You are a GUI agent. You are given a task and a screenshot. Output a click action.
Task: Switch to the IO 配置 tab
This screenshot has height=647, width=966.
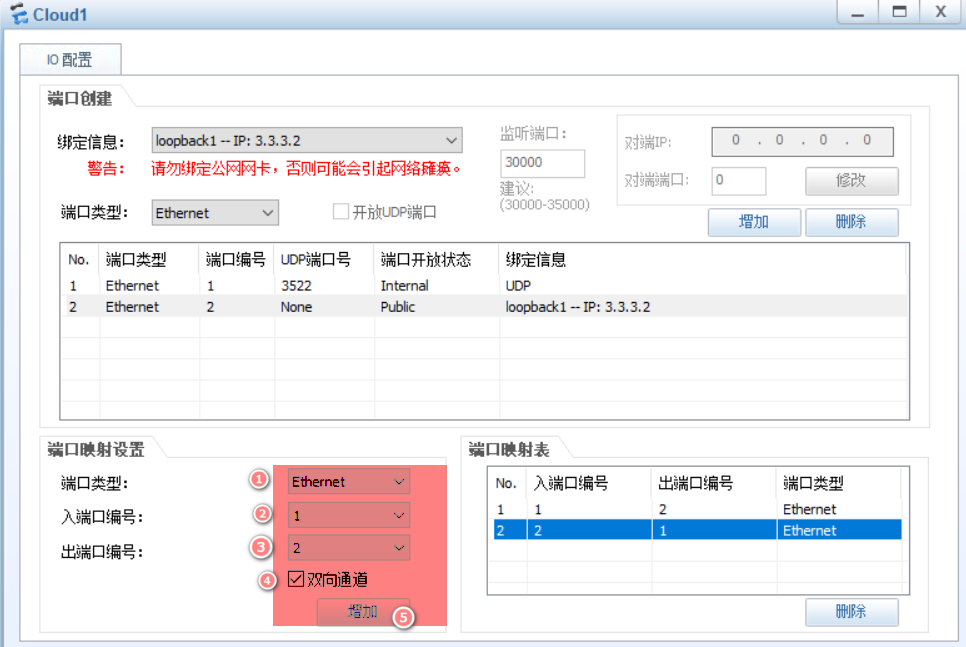tap(70, 60)
